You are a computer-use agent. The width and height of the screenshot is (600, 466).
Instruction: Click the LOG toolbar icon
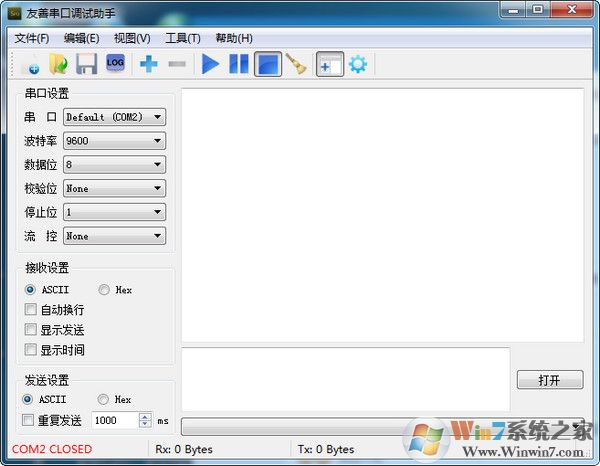pyautogui.click(x=115, y=64)
